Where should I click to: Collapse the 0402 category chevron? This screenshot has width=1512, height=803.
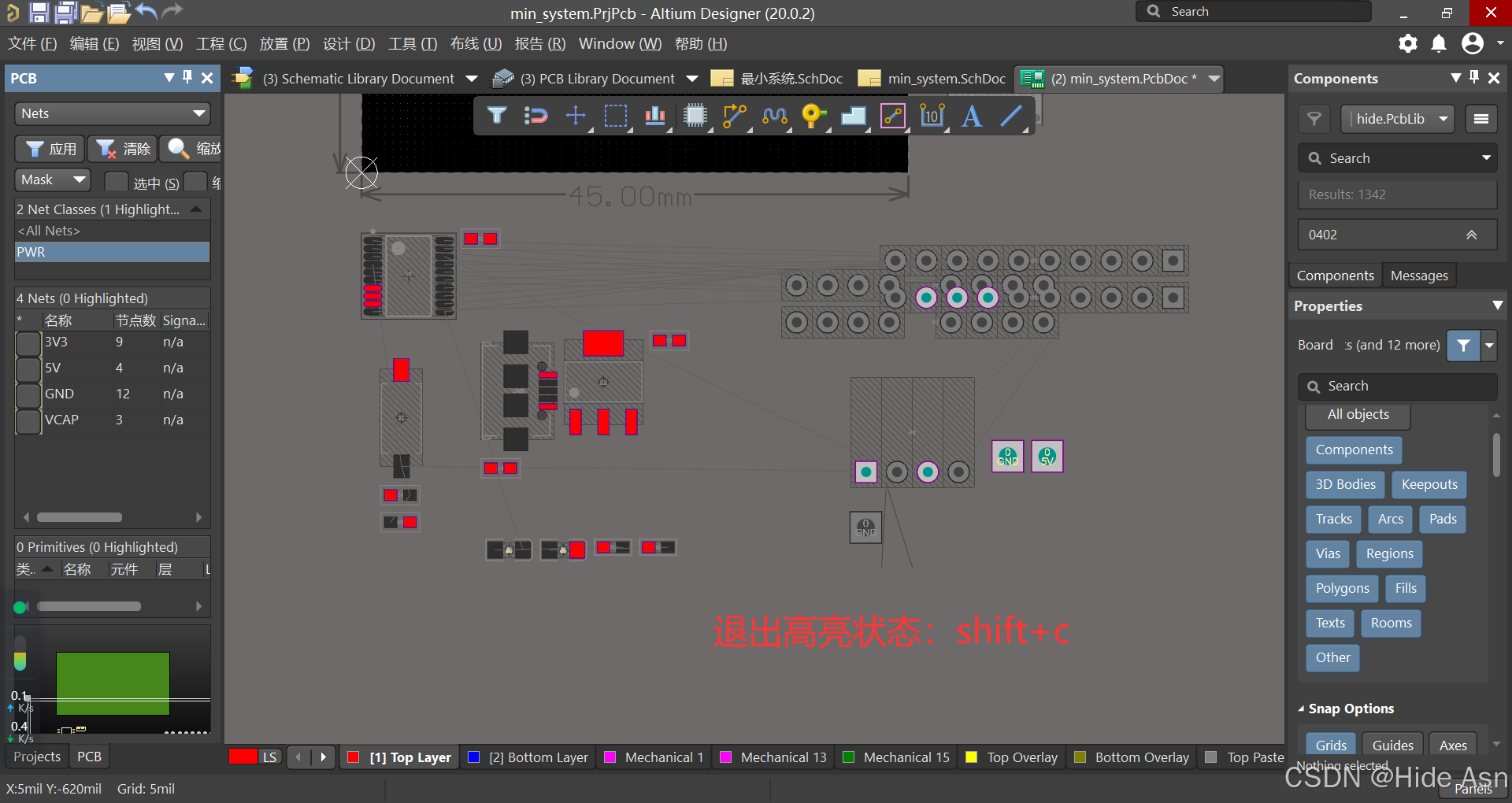(1471, 235)
